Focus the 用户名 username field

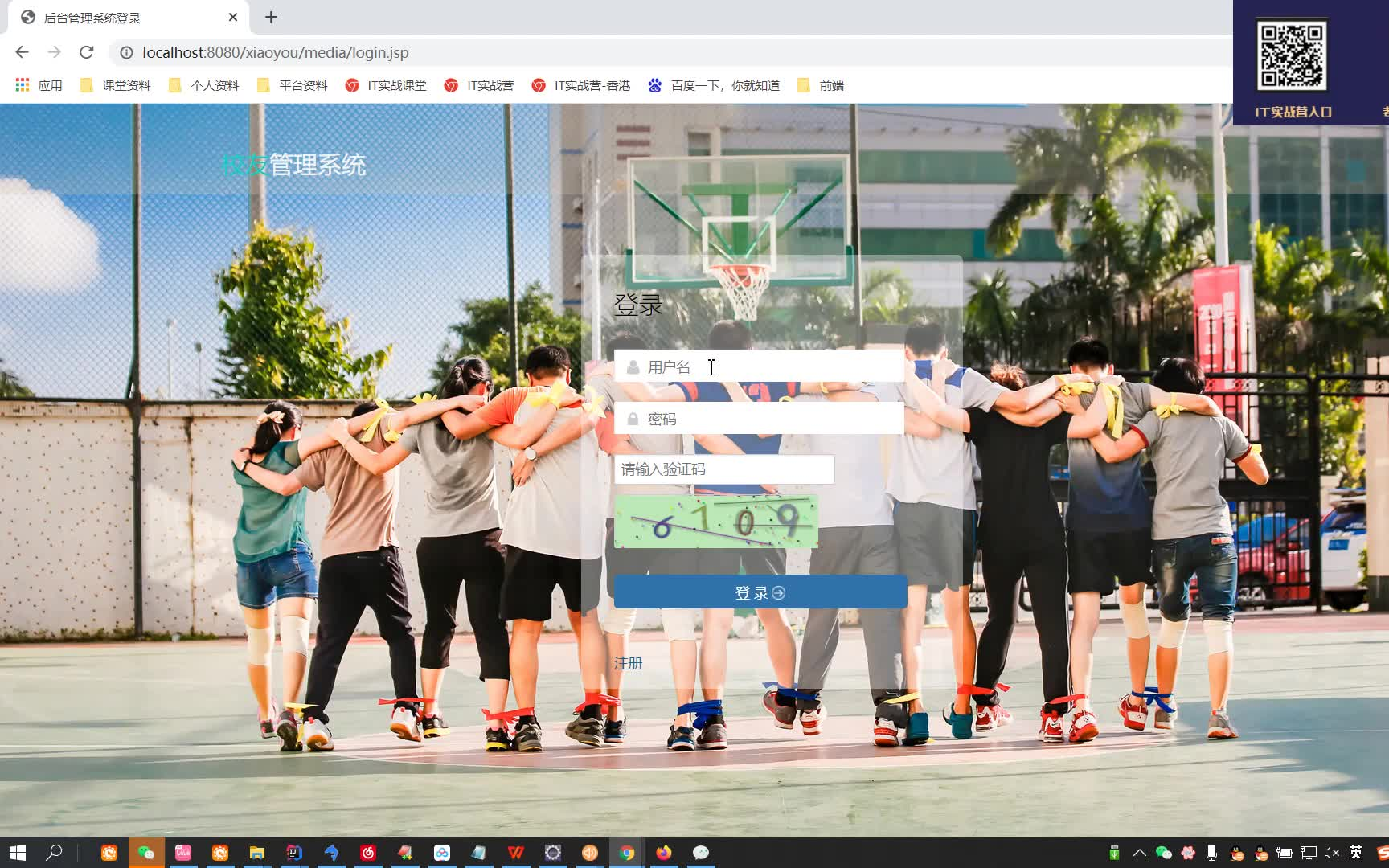coord(759,366)
